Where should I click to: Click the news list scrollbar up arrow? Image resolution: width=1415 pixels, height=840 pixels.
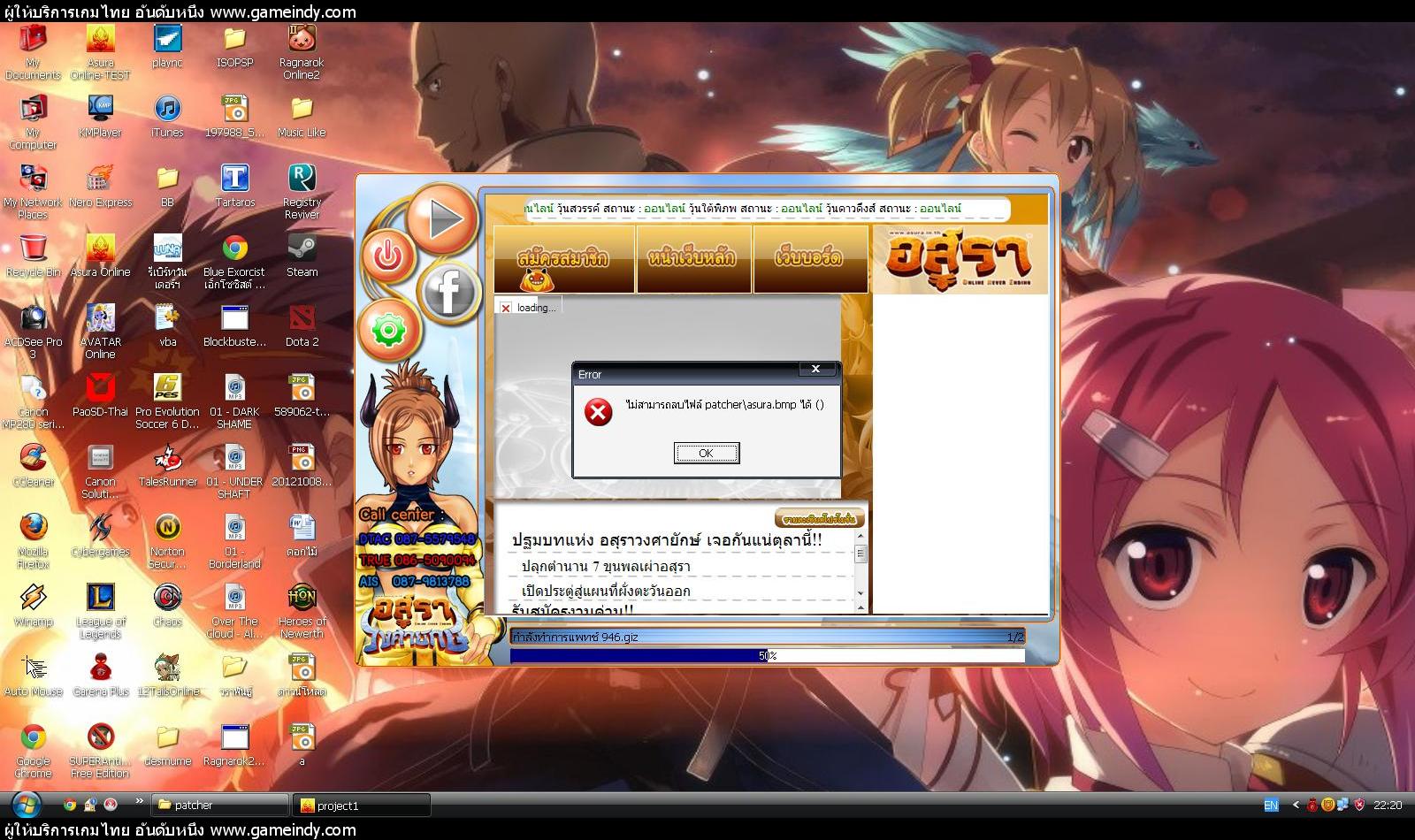(x=860, y=536)
